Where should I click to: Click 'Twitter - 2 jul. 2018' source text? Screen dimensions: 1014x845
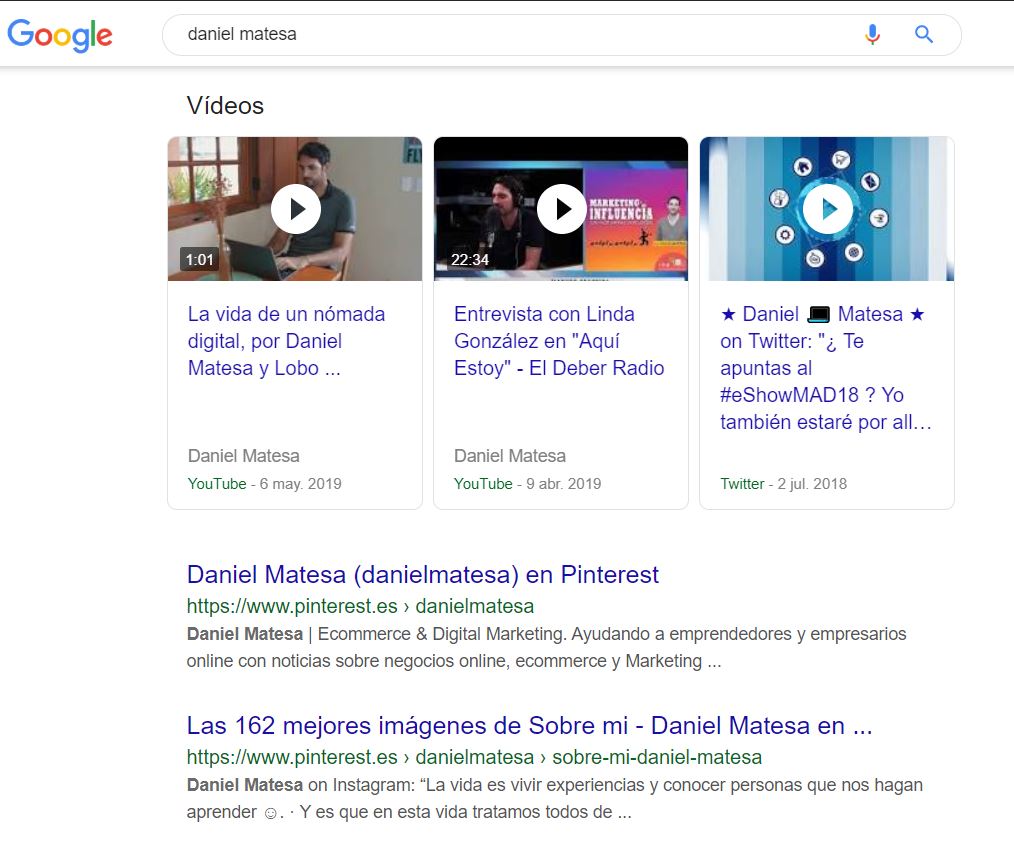[x=784, y=484]
